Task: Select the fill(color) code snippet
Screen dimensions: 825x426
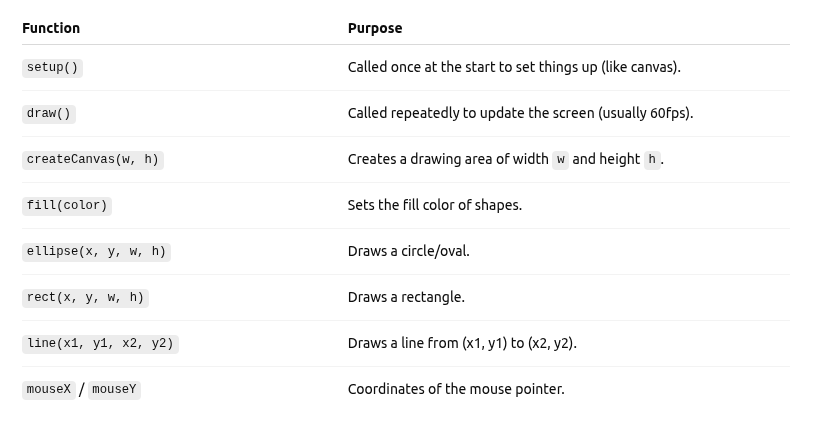Action: click(67, 206)
